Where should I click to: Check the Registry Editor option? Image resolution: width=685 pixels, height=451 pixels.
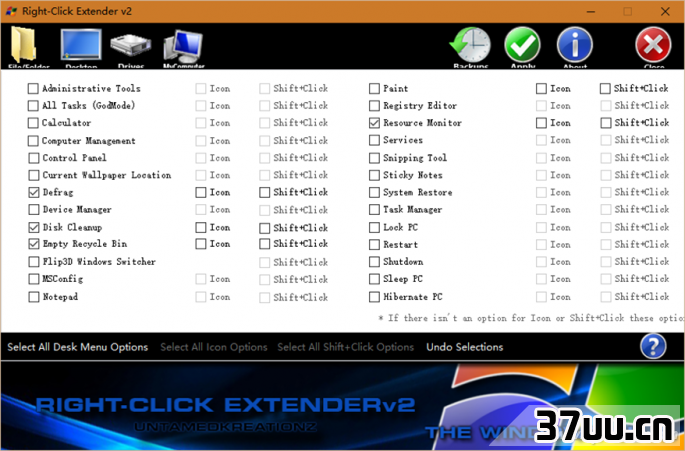(x=374, y=106)
